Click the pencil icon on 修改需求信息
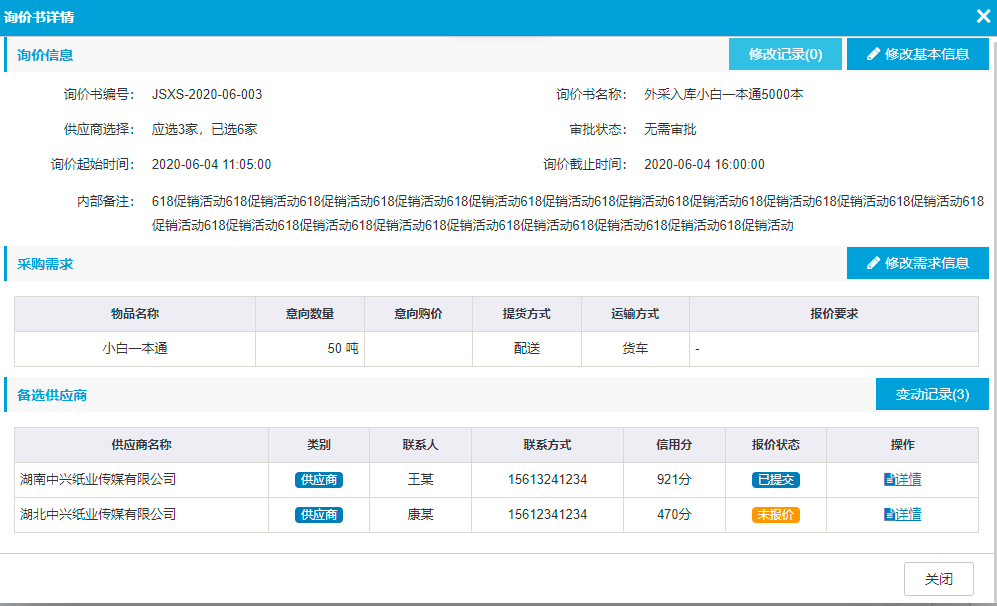The image size is (997, 606). point(873,263)
